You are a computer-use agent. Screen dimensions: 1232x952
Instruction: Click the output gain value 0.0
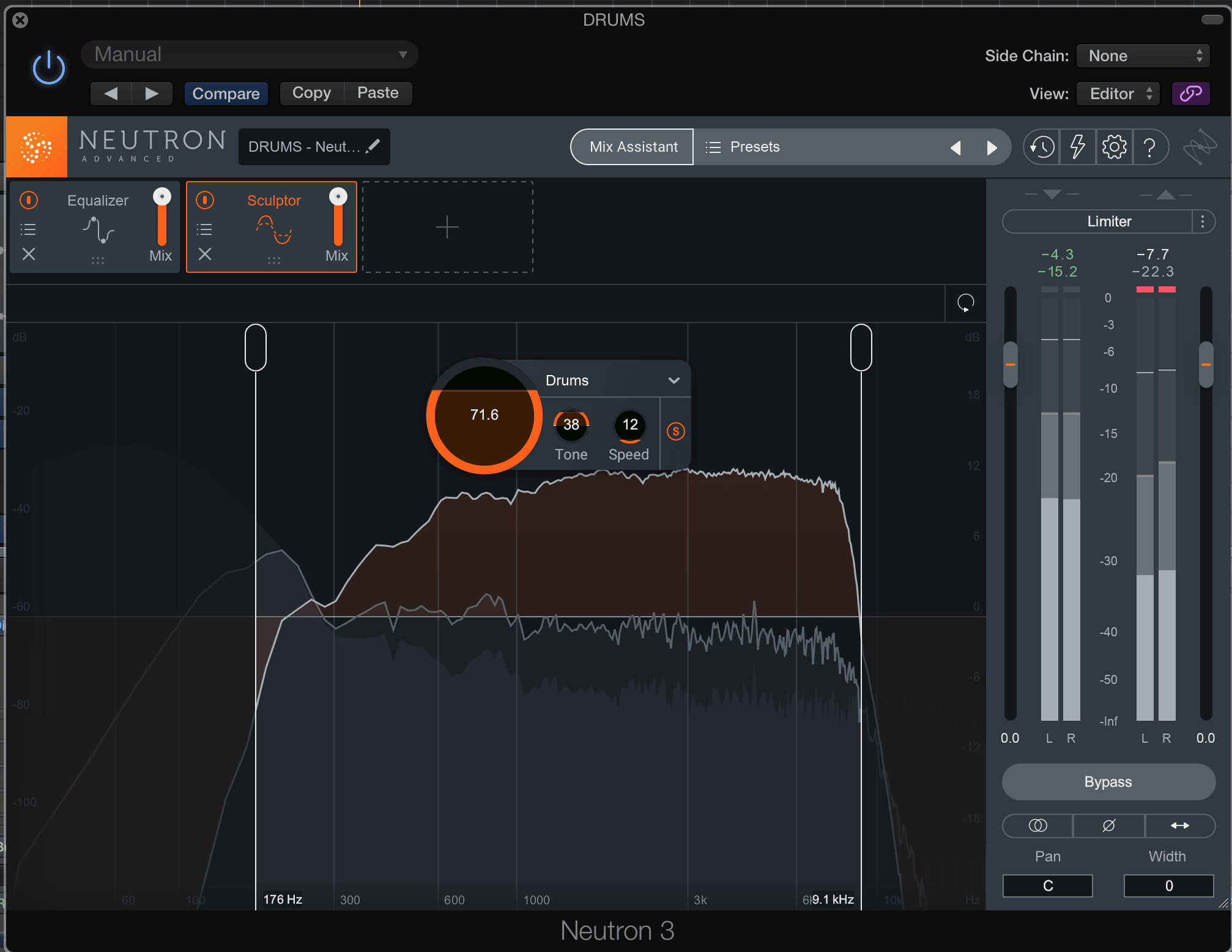pyautogui.click(x=1206, y=738)
